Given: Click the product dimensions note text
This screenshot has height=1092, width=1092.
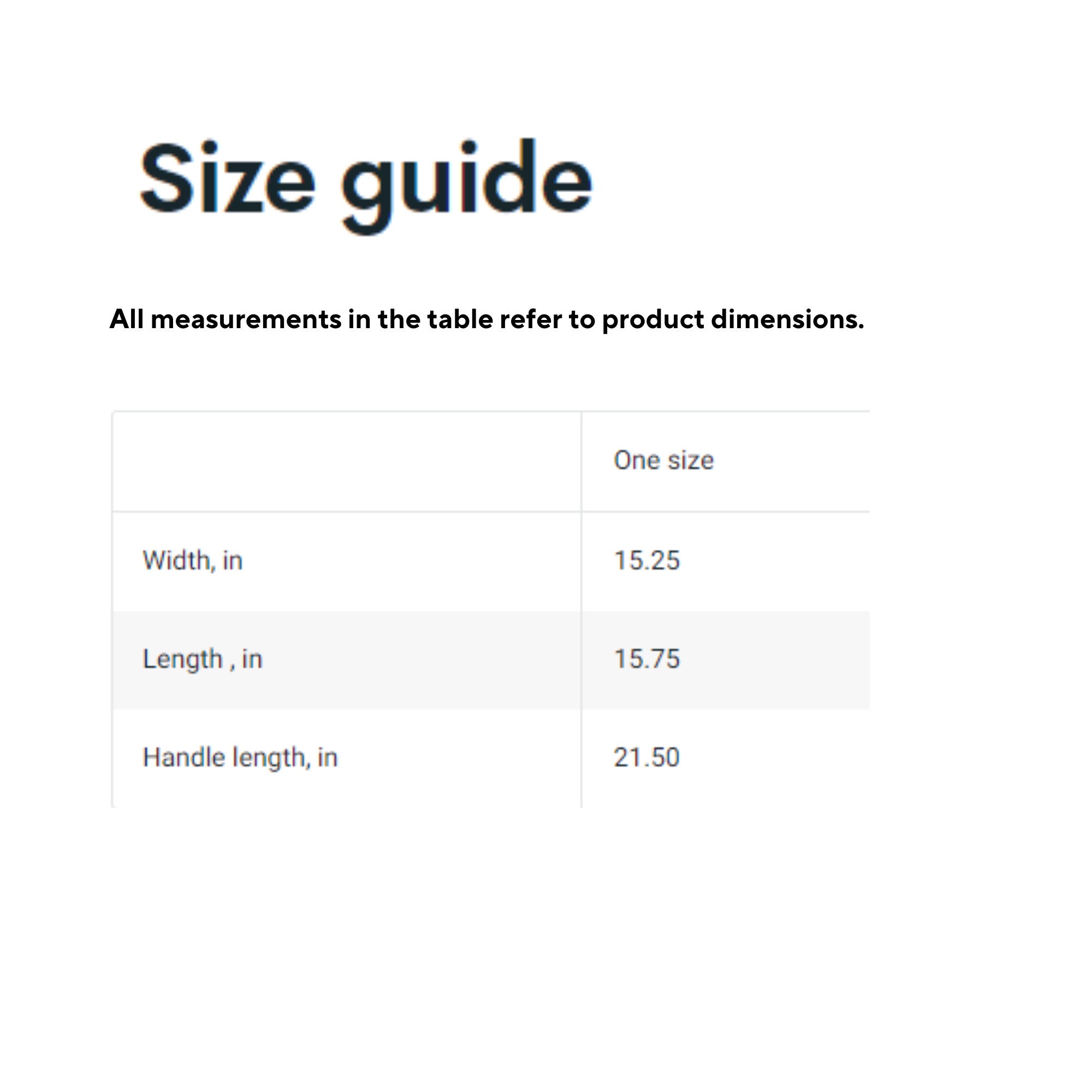Looking at the screenshot, I should (486, 320).
